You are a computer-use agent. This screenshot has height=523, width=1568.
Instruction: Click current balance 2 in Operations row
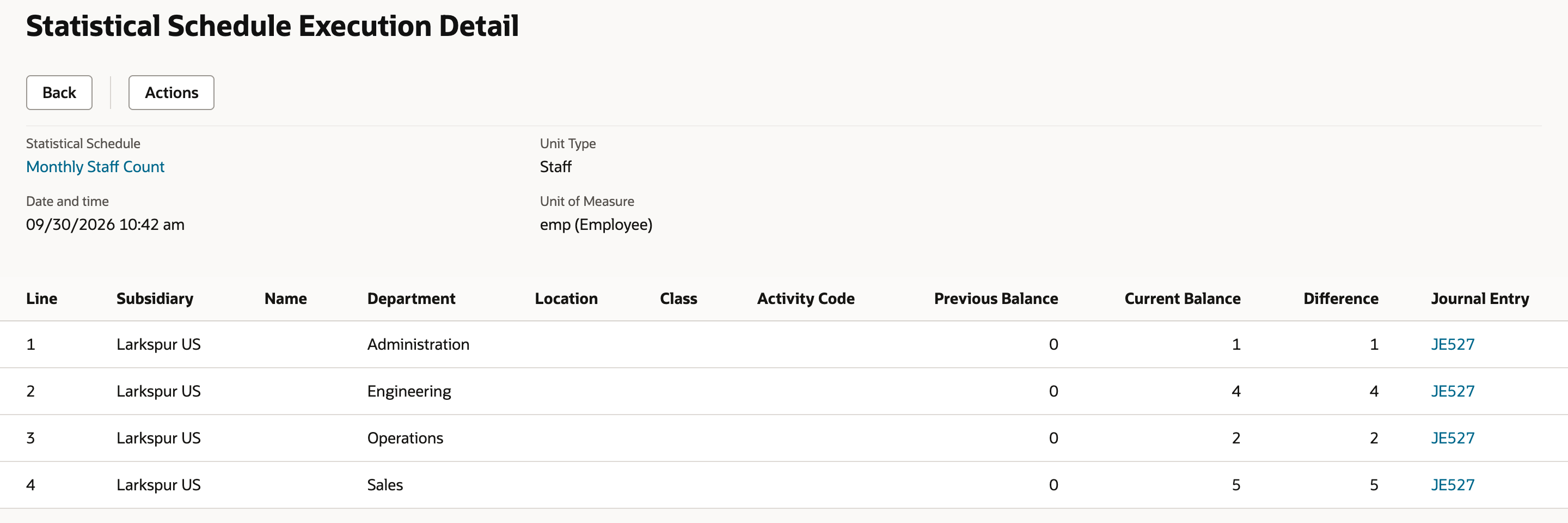[x=1236, y=439]
